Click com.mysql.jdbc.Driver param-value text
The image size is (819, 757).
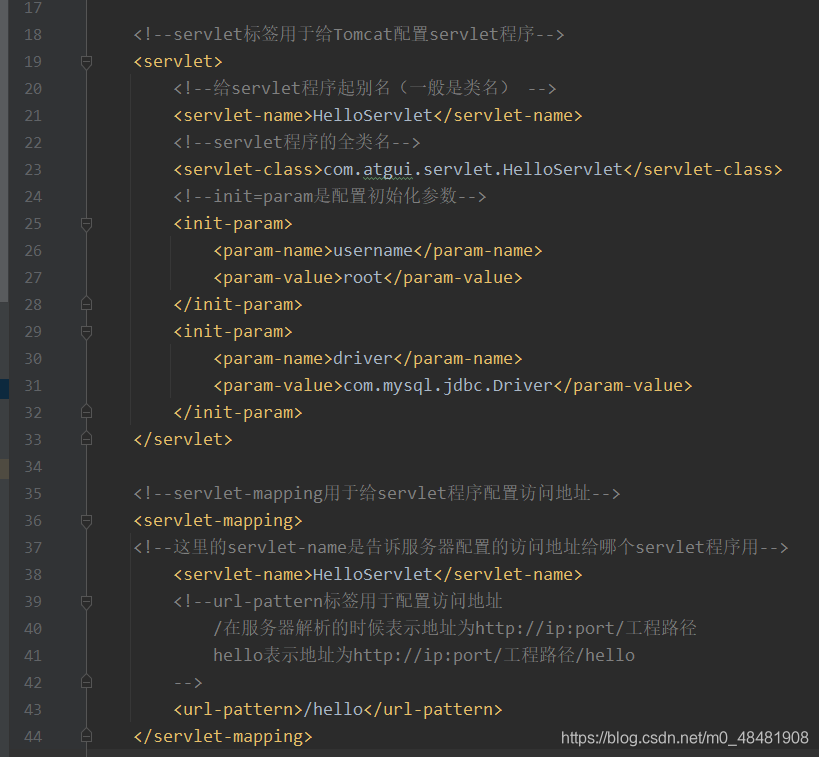(448, 386)
